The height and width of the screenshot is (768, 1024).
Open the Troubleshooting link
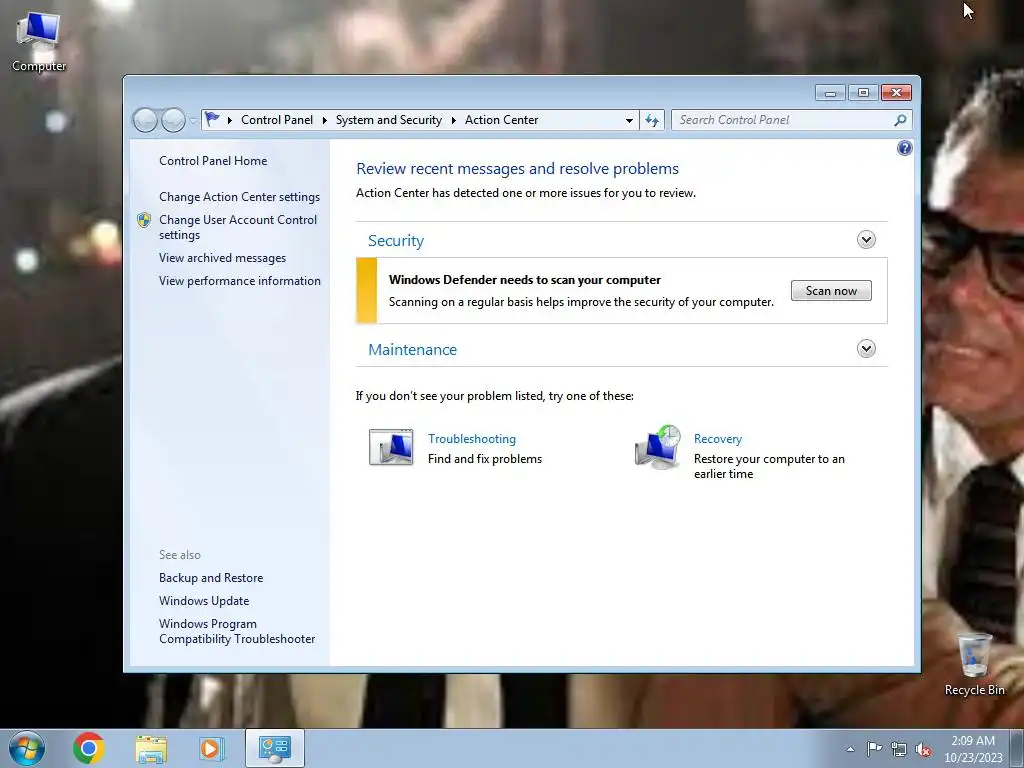pos(472,439)
